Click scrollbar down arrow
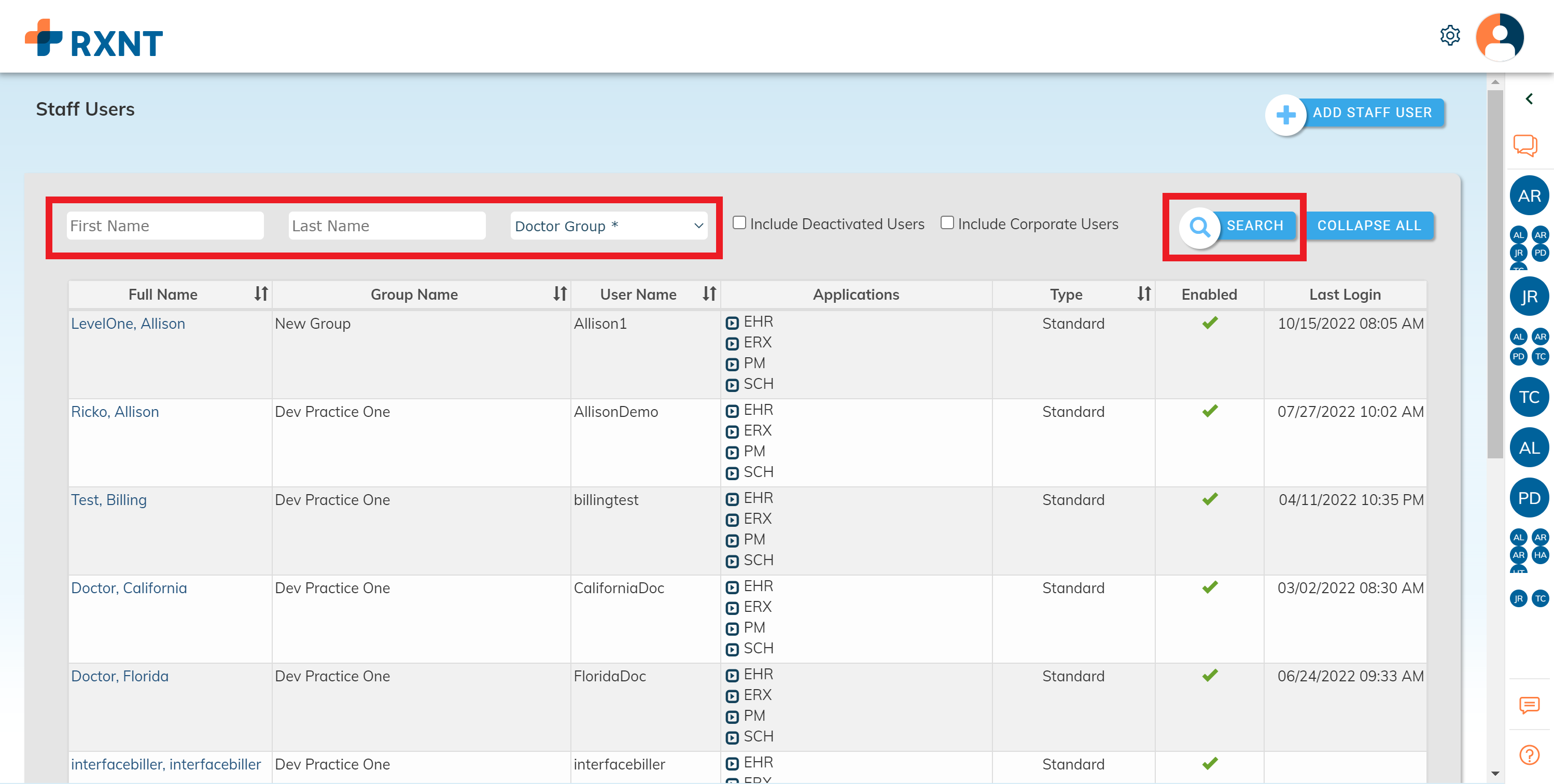Viewport: 1554px width, 784px height. click(1494, 773)
